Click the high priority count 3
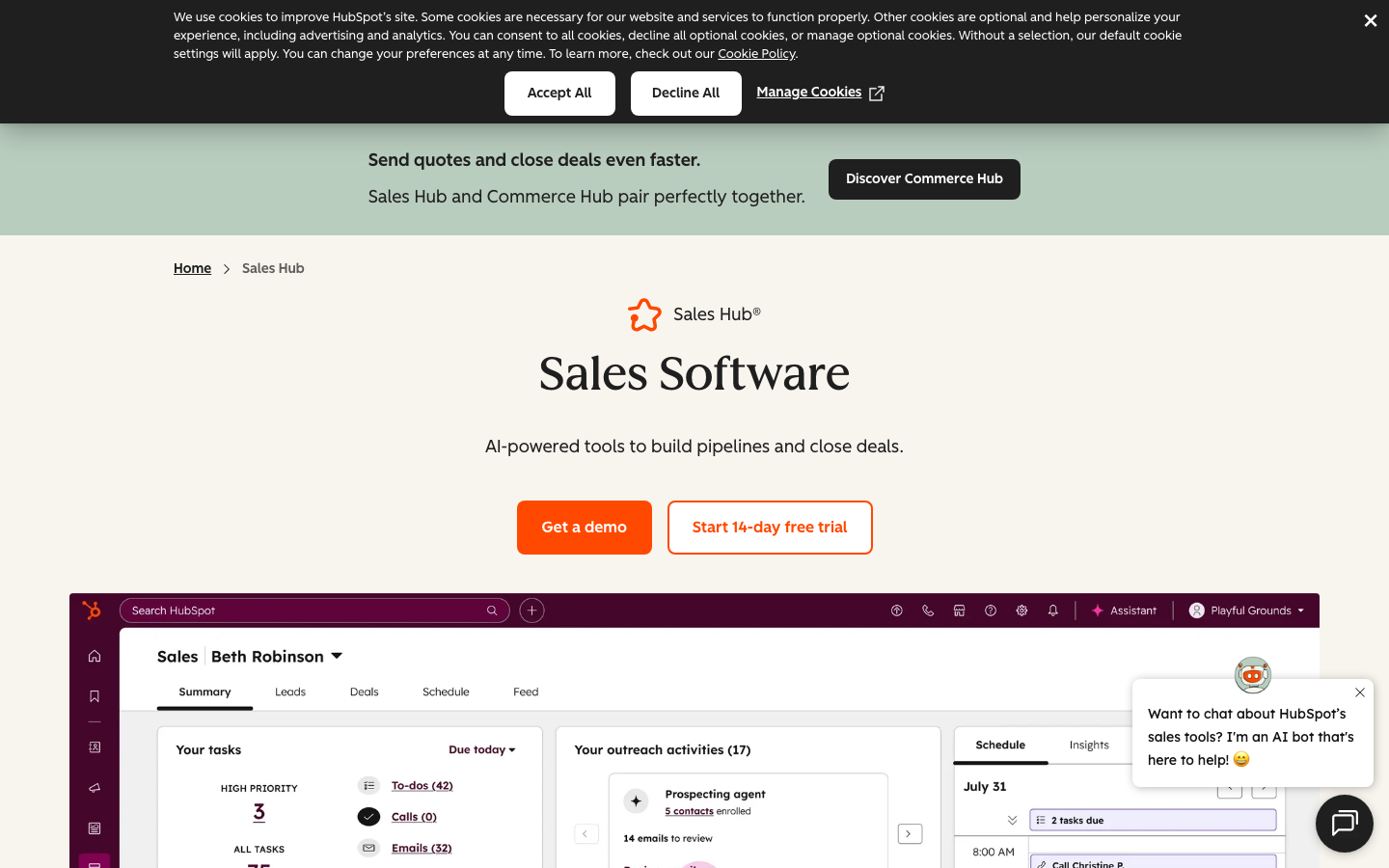1389x868 pixels. pyautogui.click(x=259, y=812)
